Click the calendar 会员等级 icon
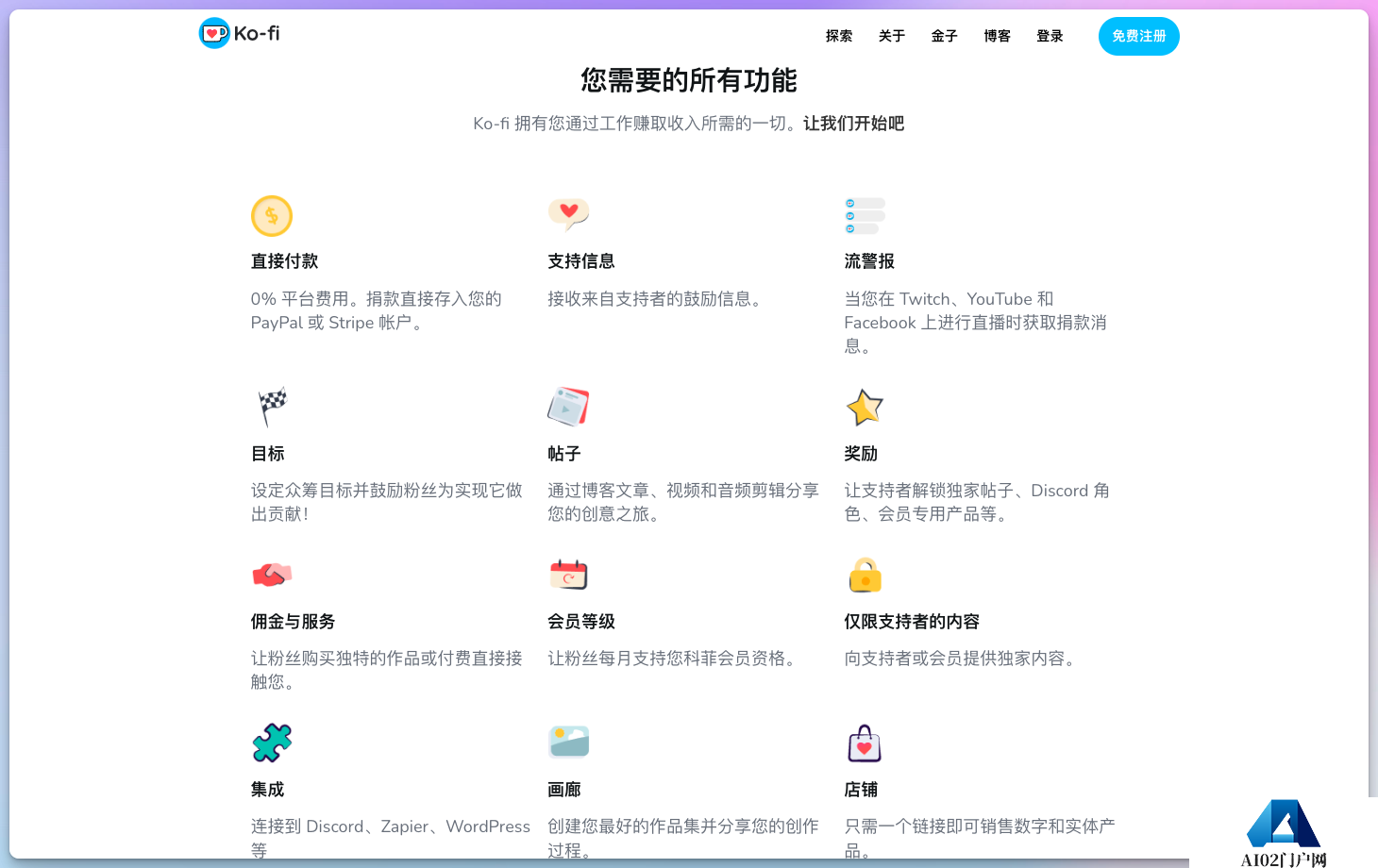Viewport: 1378px width, 868px height. [568, 575]
